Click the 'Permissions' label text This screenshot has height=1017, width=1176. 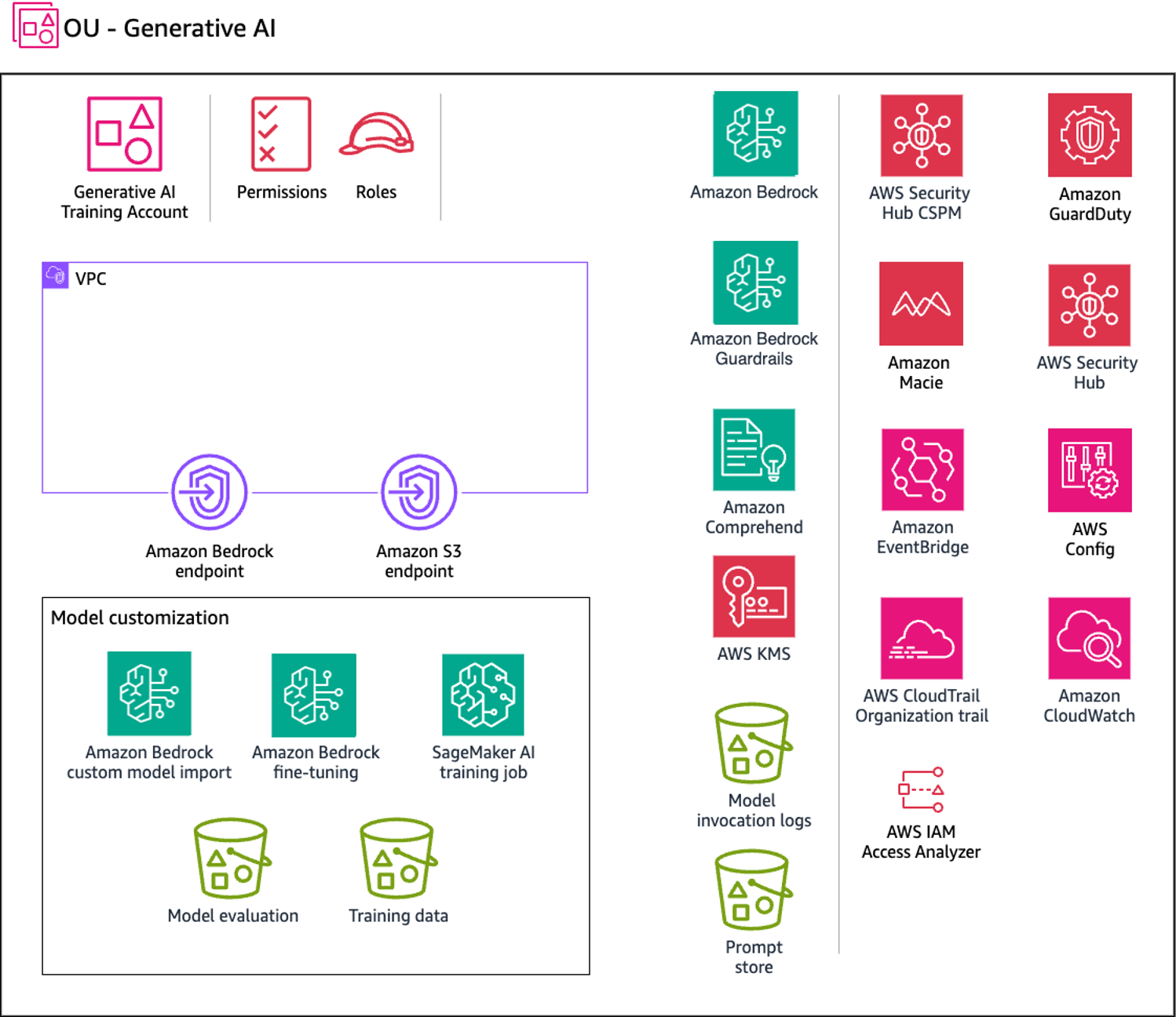coord(282,192)
